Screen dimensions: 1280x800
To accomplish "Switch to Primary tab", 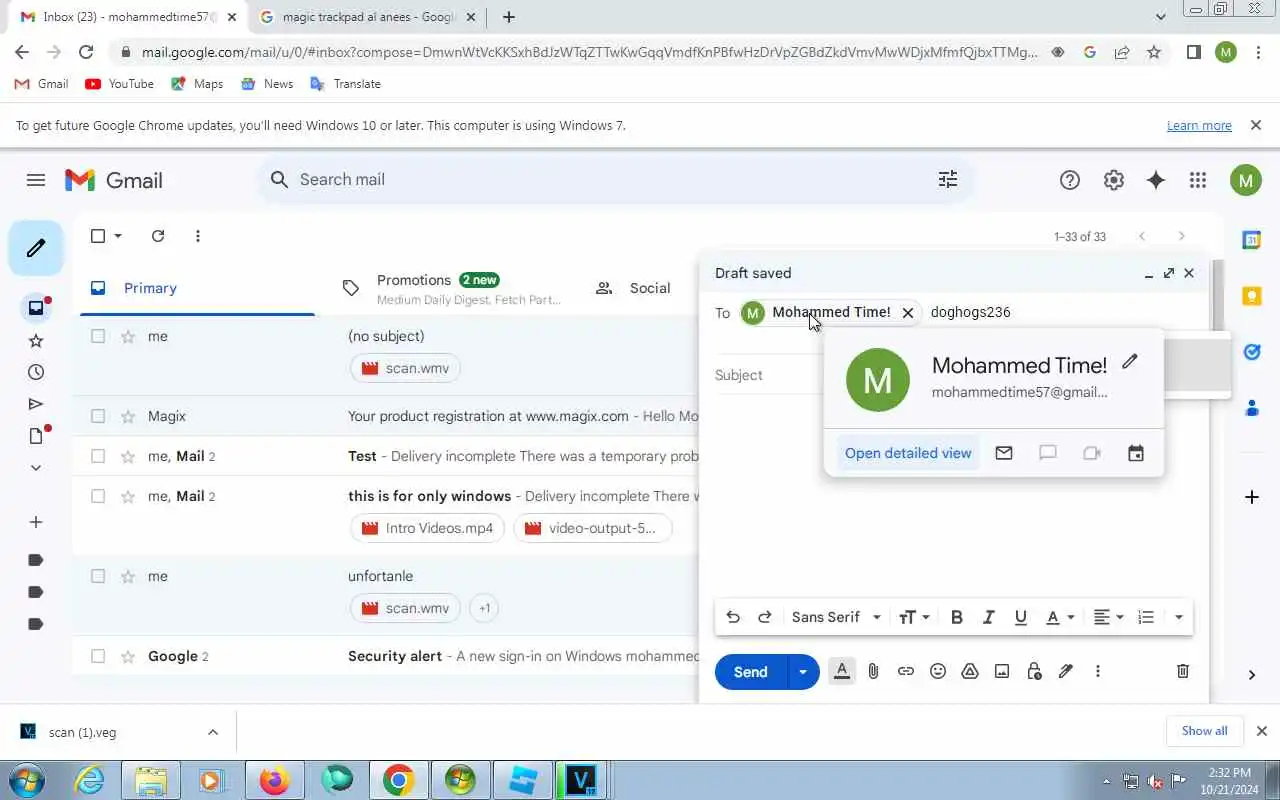I will tap(198, 288).
